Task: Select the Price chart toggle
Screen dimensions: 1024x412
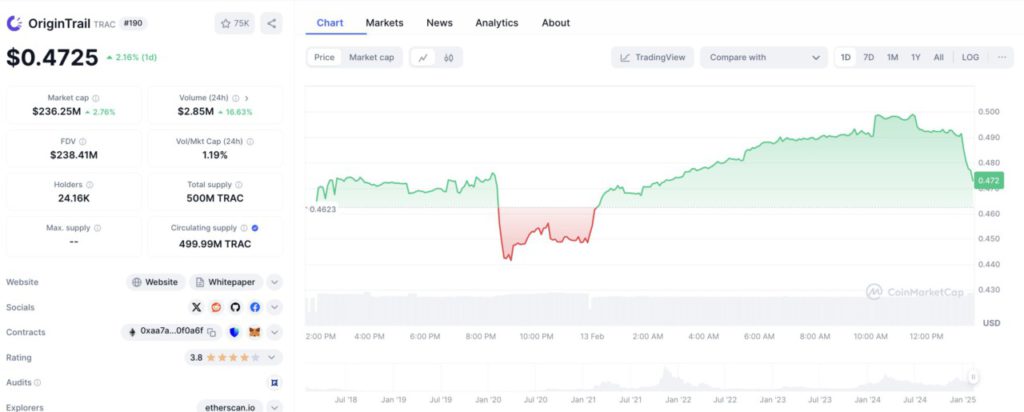Action: 324,57
